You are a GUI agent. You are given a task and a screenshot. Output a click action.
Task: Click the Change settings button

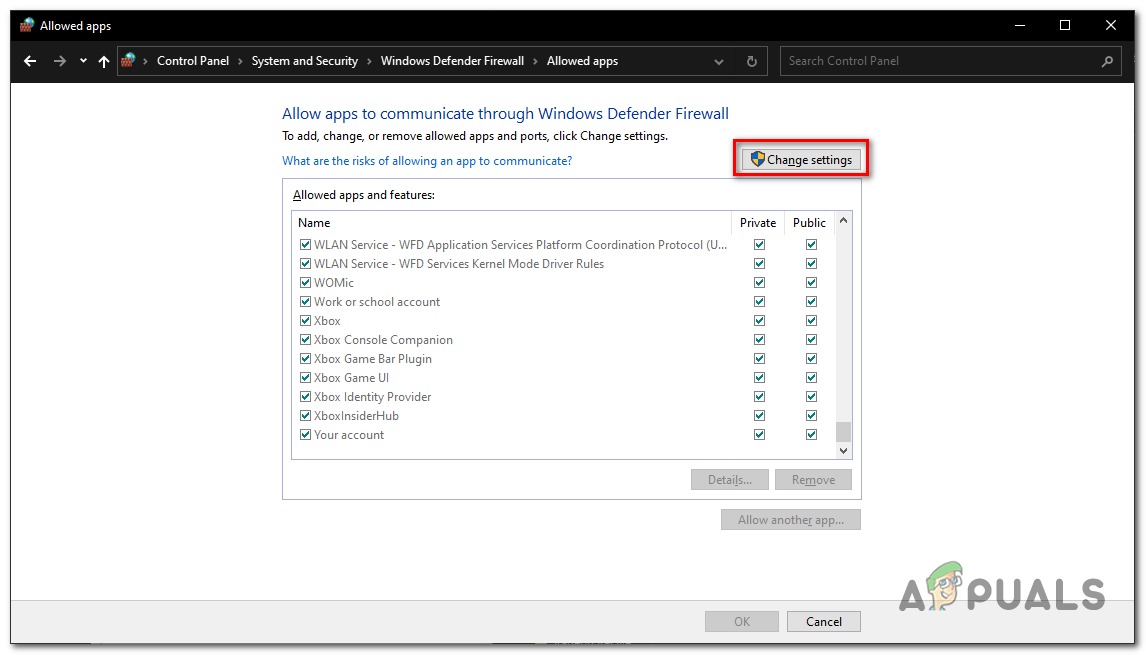tap(801, 160)
